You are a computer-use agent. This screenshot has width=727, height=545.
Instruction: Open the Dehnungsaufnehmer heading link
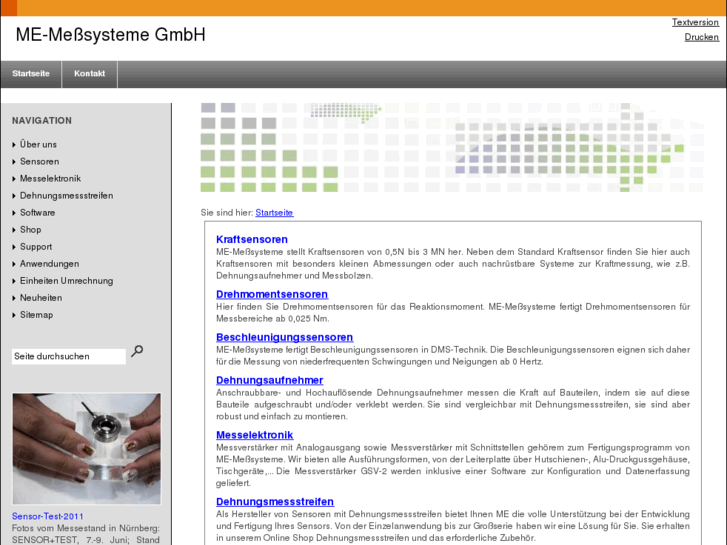(269, 380)
